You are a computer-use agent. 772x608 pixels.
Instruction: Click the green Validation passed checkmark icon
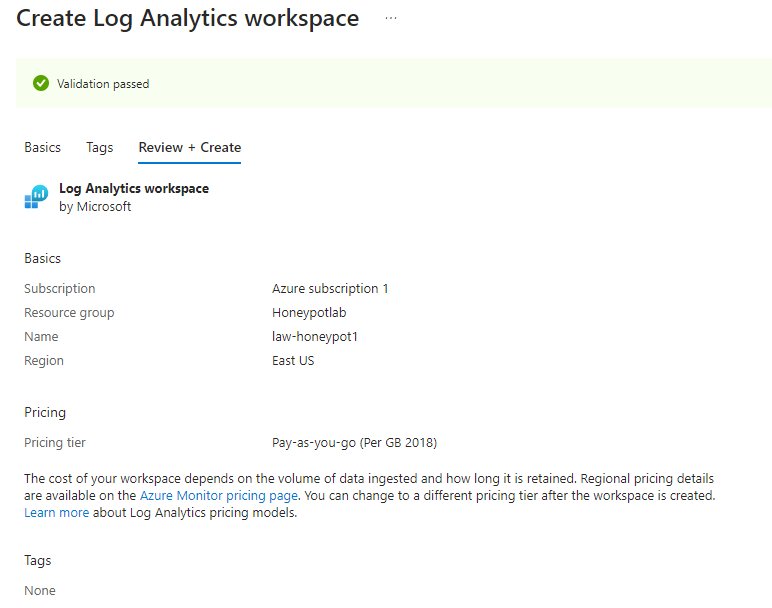point(41,83)
